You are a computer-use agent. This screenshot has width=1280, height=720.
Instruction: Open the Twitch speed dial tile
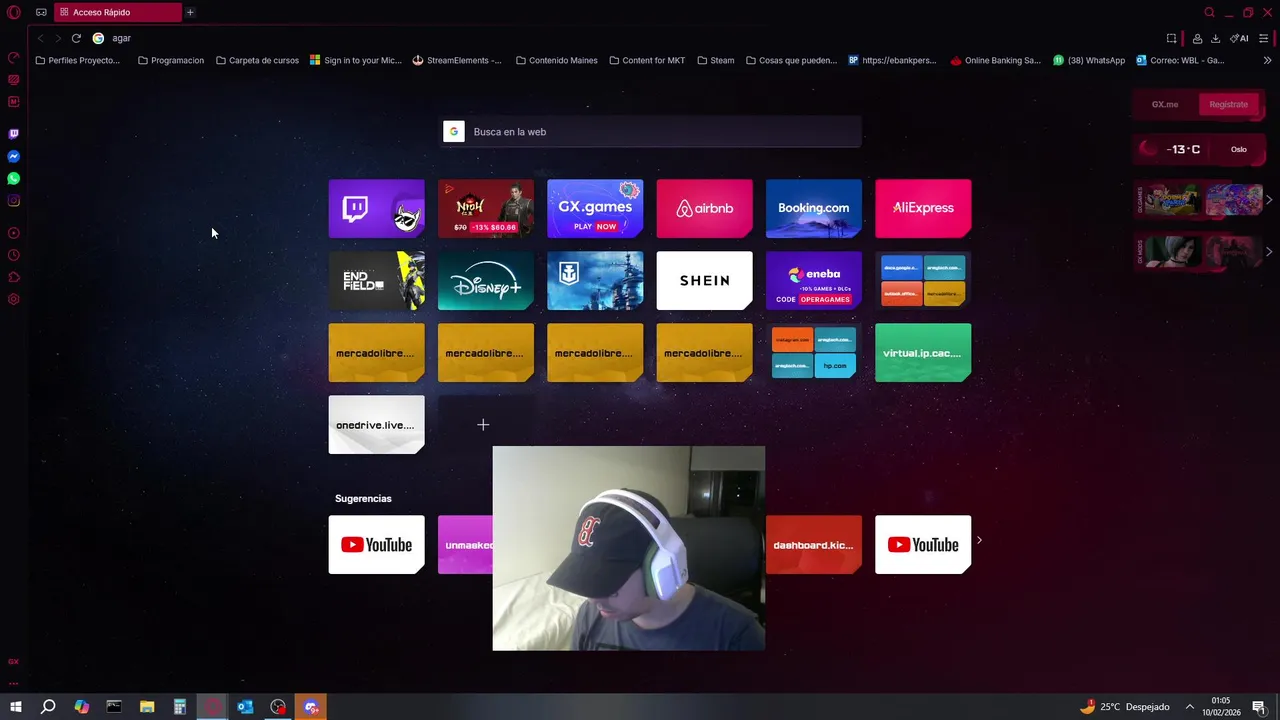click(376, 208)
